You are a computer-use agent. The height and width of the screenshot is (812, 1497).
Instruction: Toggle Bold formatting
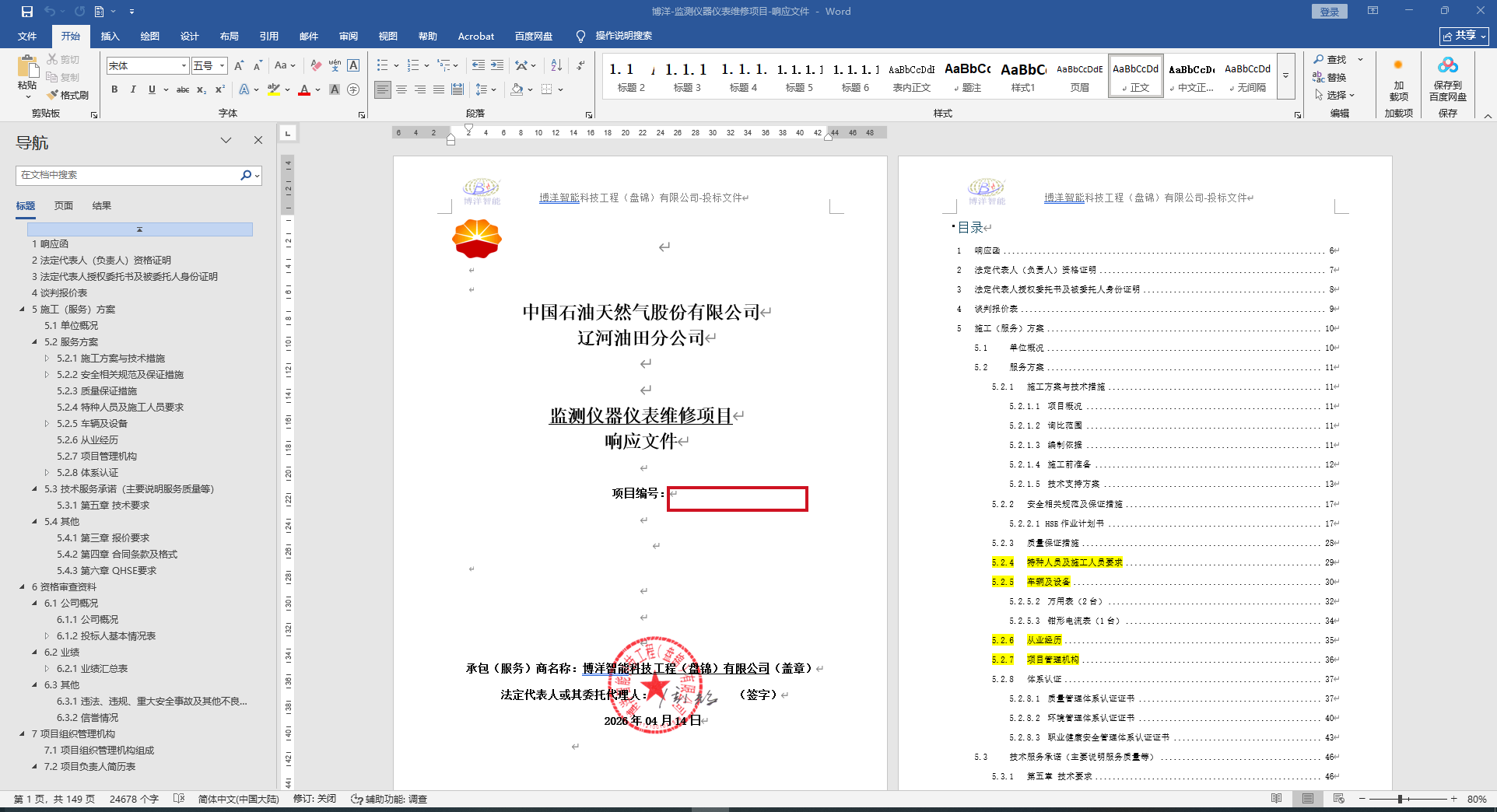tap(114, 89)
